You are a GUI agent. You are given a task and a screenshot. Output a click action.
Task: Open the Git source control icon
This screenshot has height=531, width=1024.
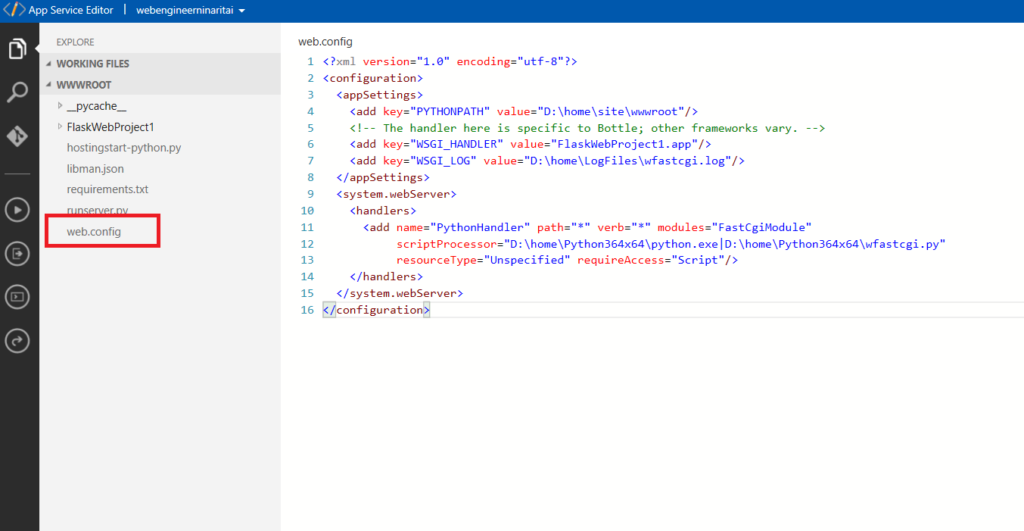(18, 136)
